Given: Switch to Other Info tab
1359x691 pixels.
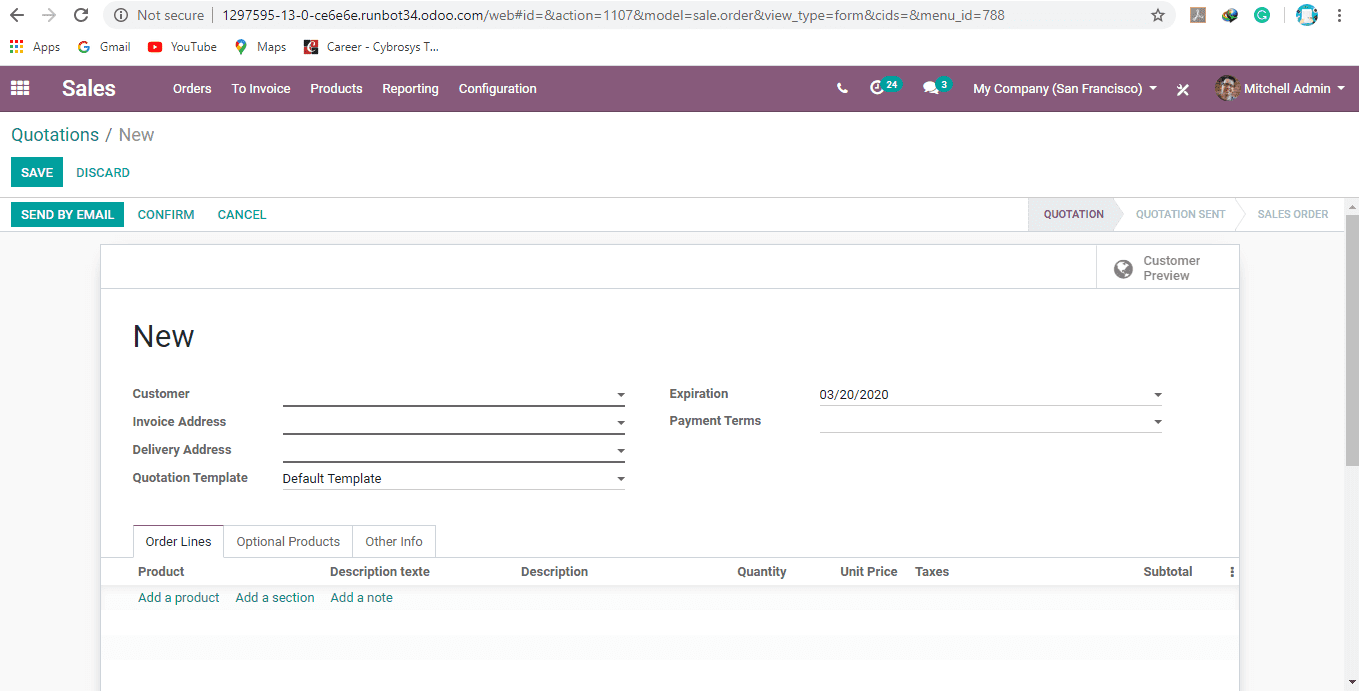Looking at the screenshot, I should 394,541.
